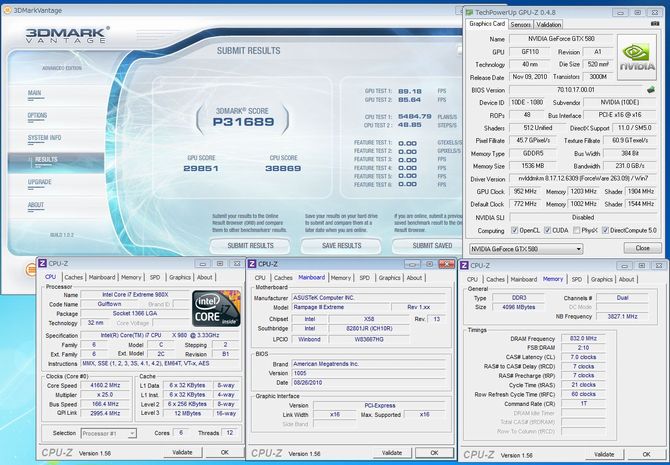Open the About section in 3DMark Vantage
Screen dimensions: 670x465
[x=36, y=205]
